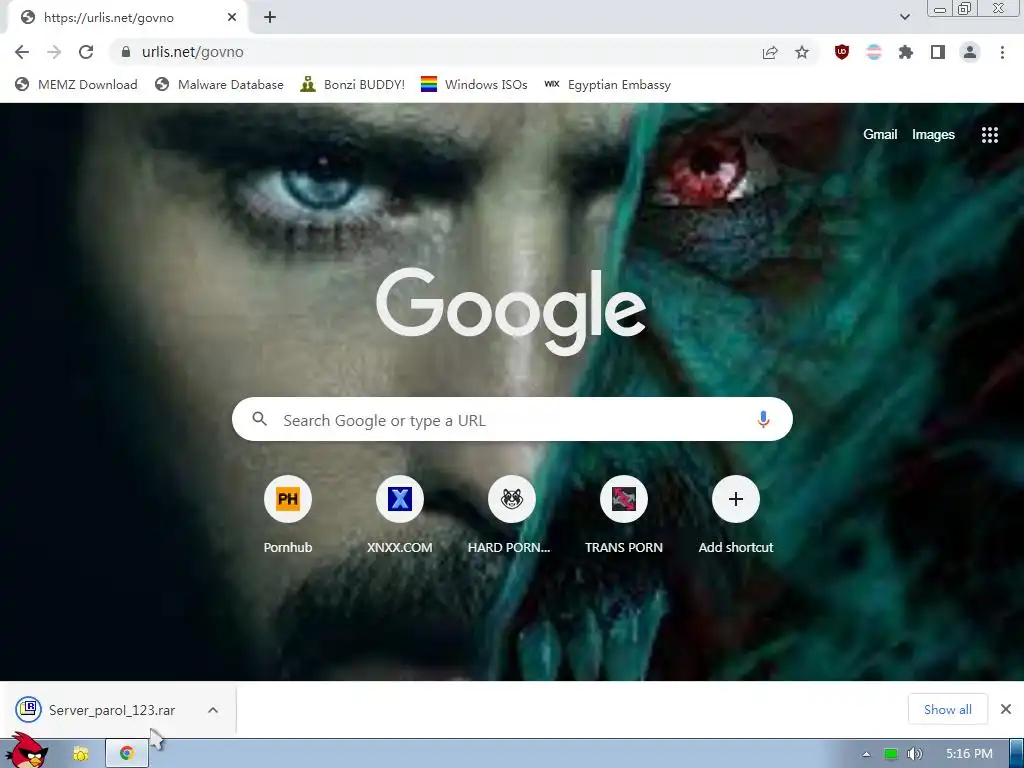The width and height of the screenshot is (1024, 768).
Task: Close the downloads bar
Action: coord(1006,709)
